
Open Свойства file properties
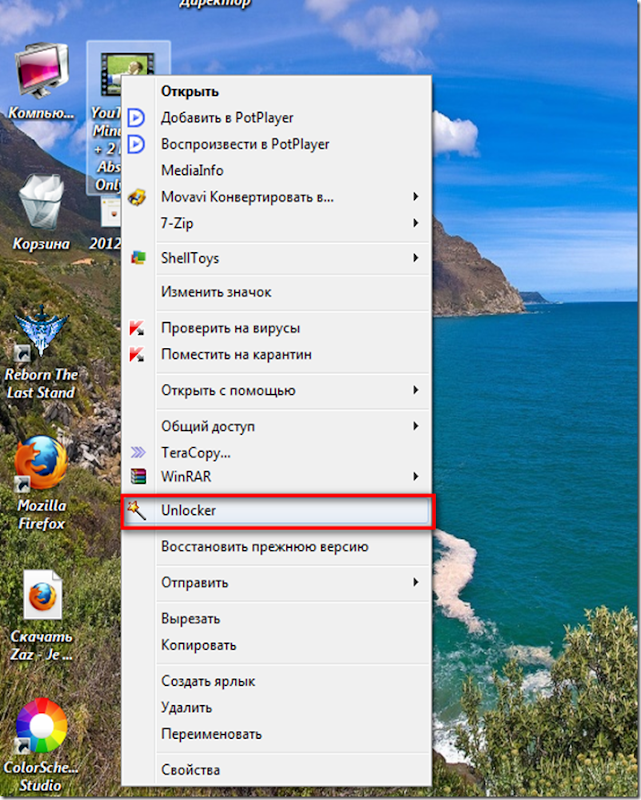click(x=276, y=770)
